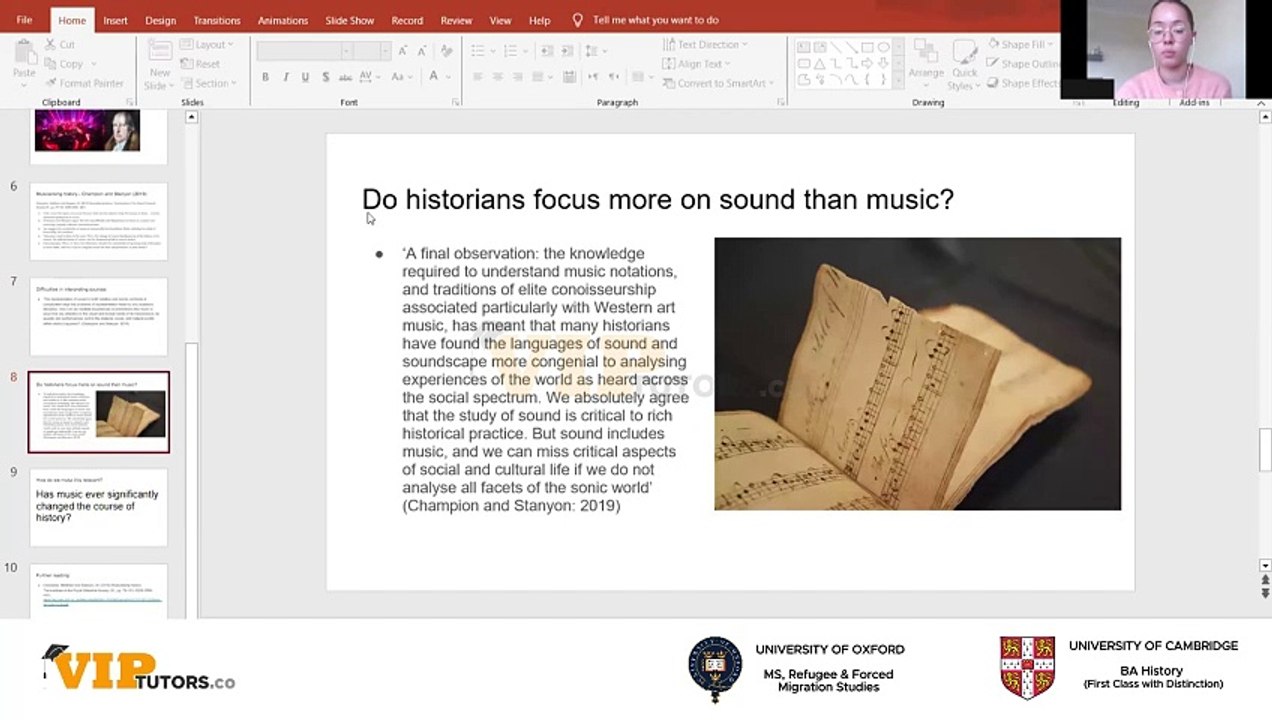This screenshot has width=1272, height=720.
Task: Open the font name combo box
Action: [304, 51]
